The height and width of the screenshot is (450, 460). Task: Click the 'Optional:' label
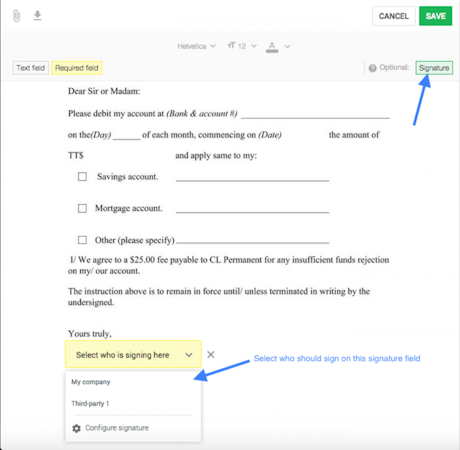(394, 68)
